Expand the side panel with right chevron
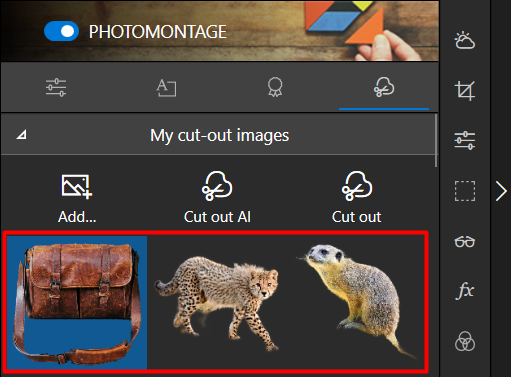Viewport: 511px width, 377px height. pos(501,191)
